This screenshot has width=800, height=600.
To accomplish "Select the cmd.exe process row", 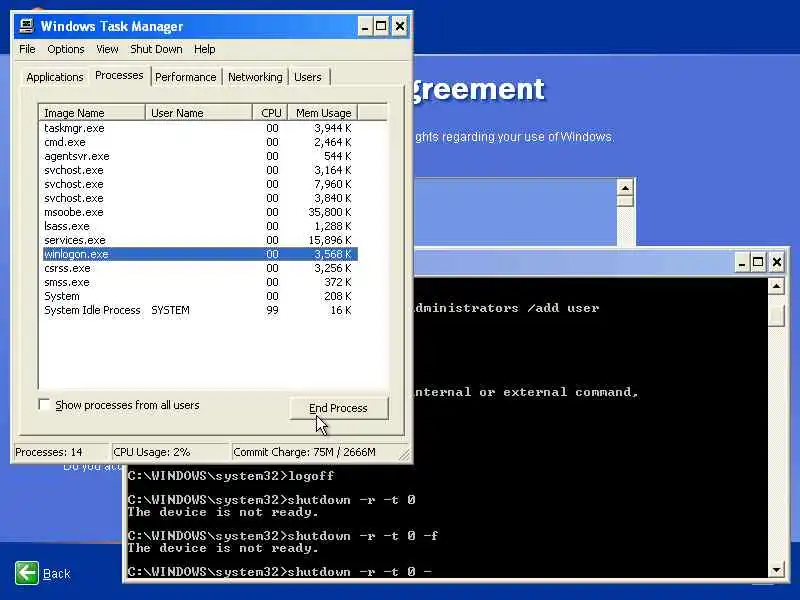I will click(x=200, y=142).
